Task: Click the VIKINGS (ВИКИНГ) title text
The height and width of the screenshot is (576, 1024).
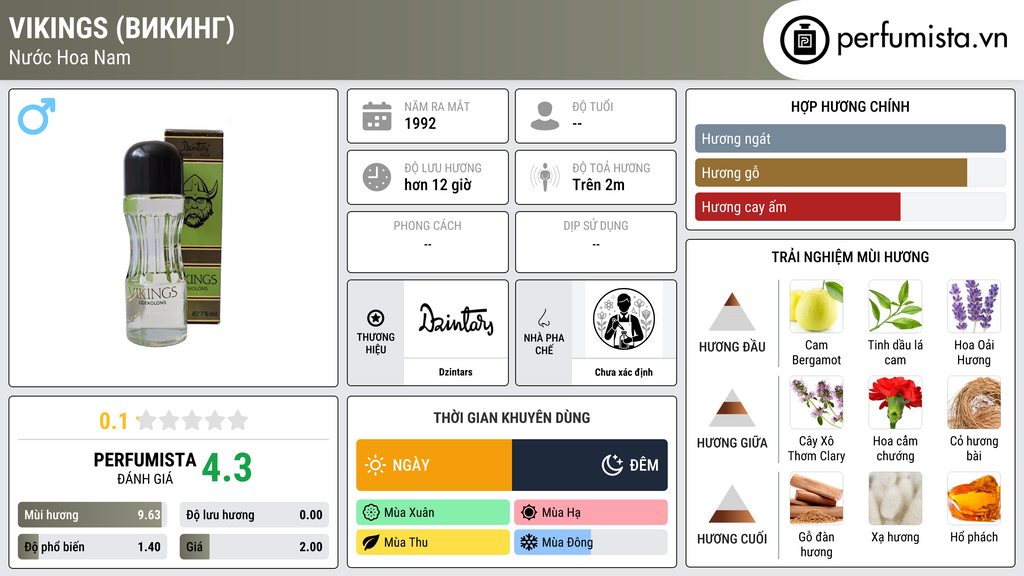Action: click(x=121, y=28)
